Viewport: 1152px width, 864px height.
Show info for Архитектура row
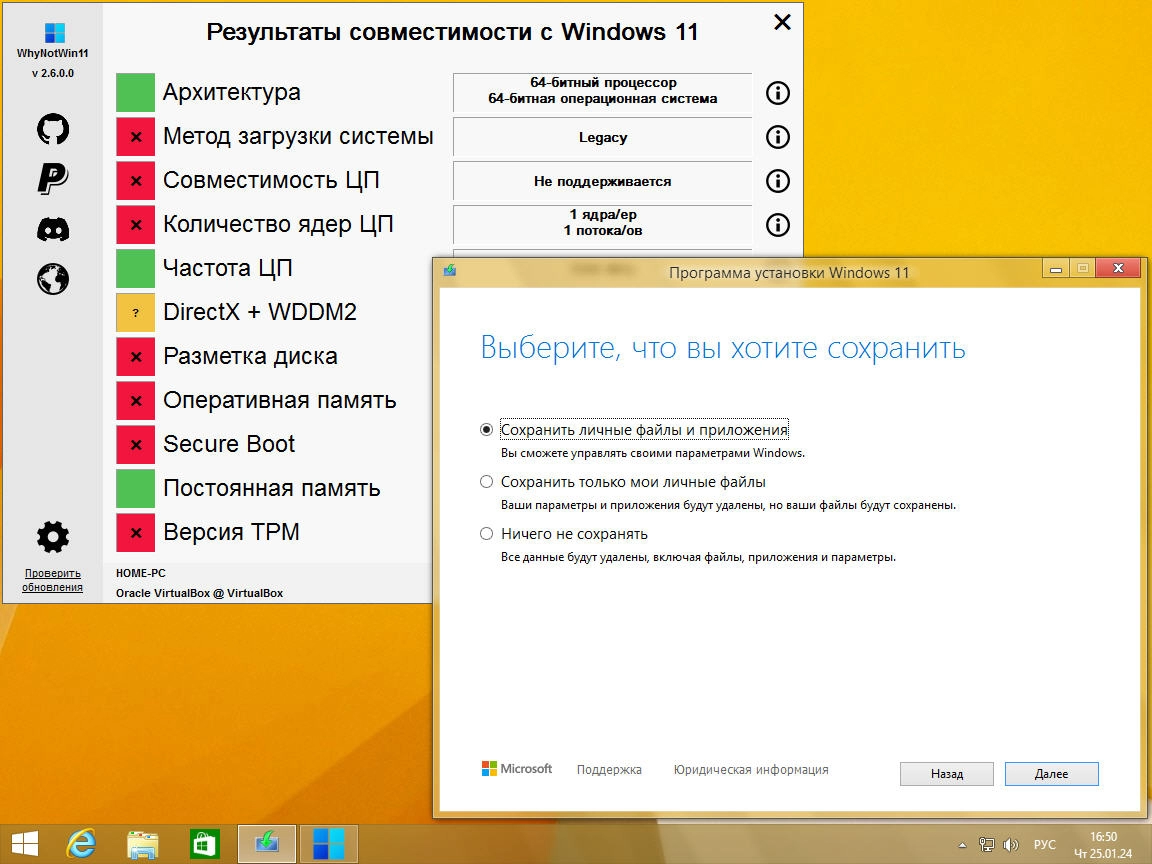pyautogui.click(x=777, y=93)
